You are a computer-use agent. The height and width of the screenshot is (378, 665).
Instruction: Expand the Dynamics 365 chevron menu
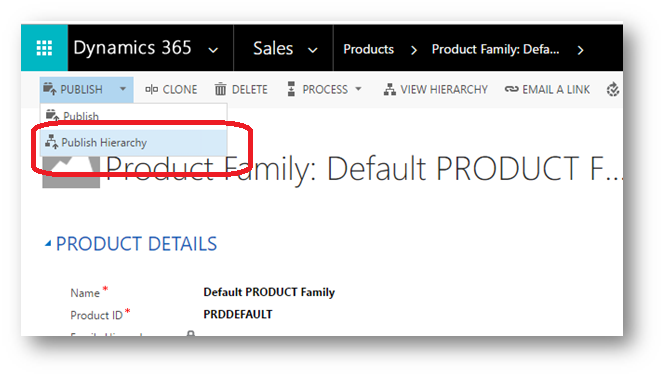(x=213, y=50)
